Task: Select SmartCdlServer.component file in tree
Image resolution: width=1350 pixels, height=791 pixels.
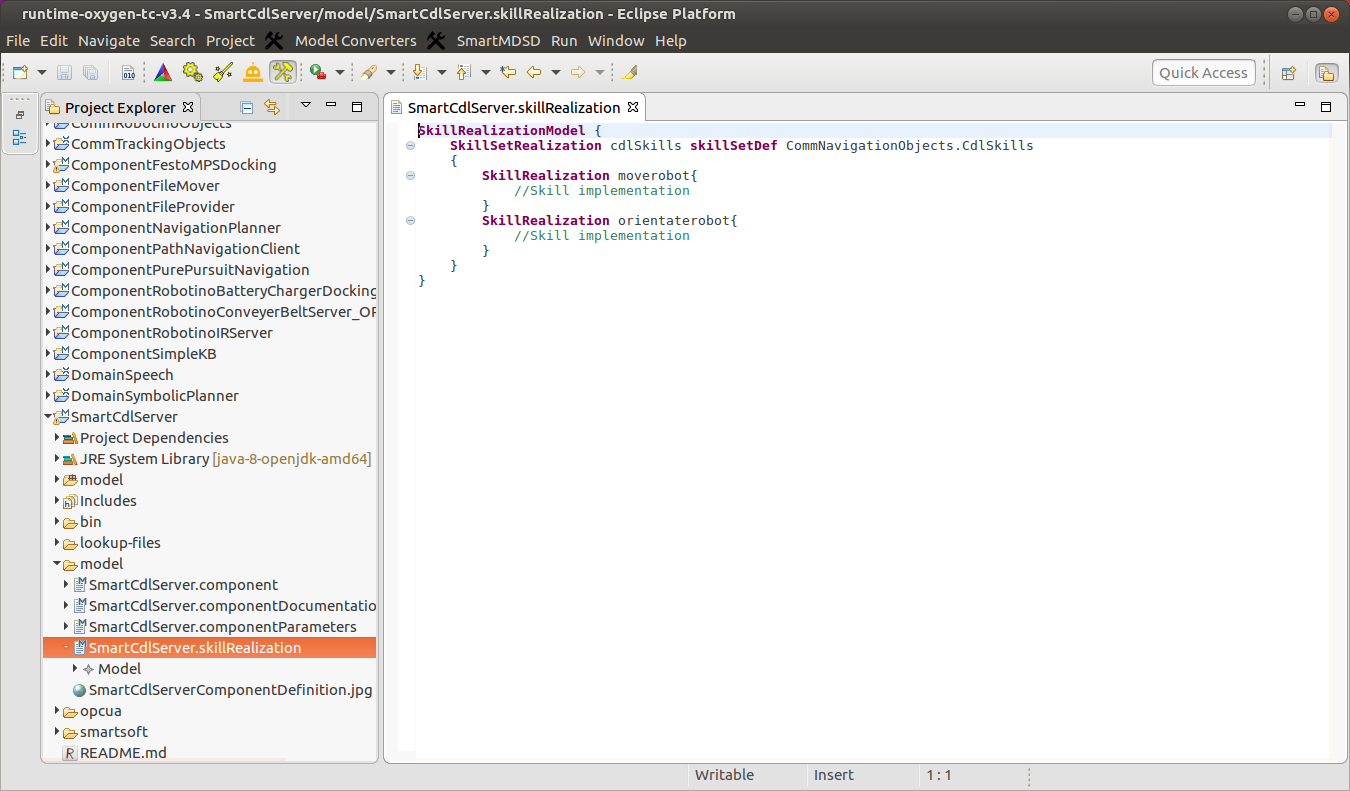Action: tap(183, 585)
